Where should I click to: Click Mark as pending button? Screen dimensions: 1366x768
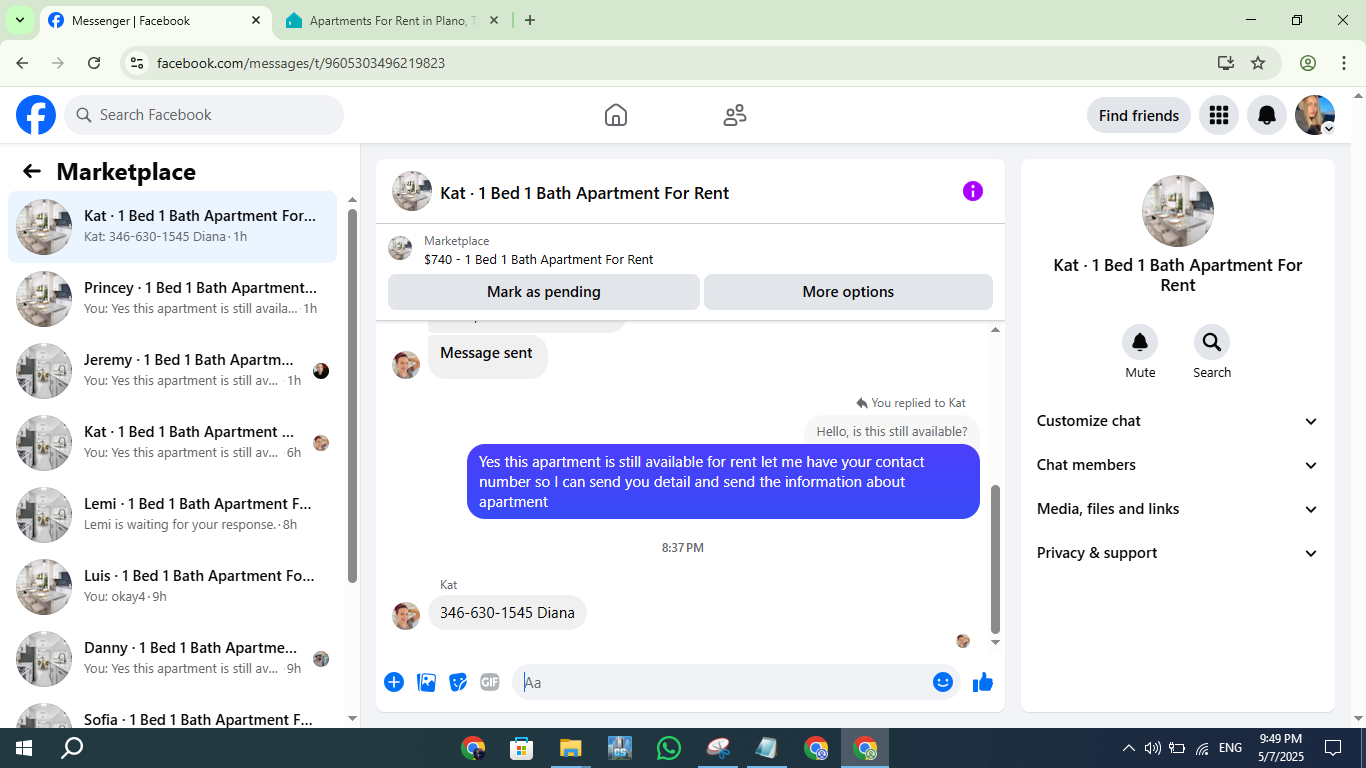(x=544, y=292)
